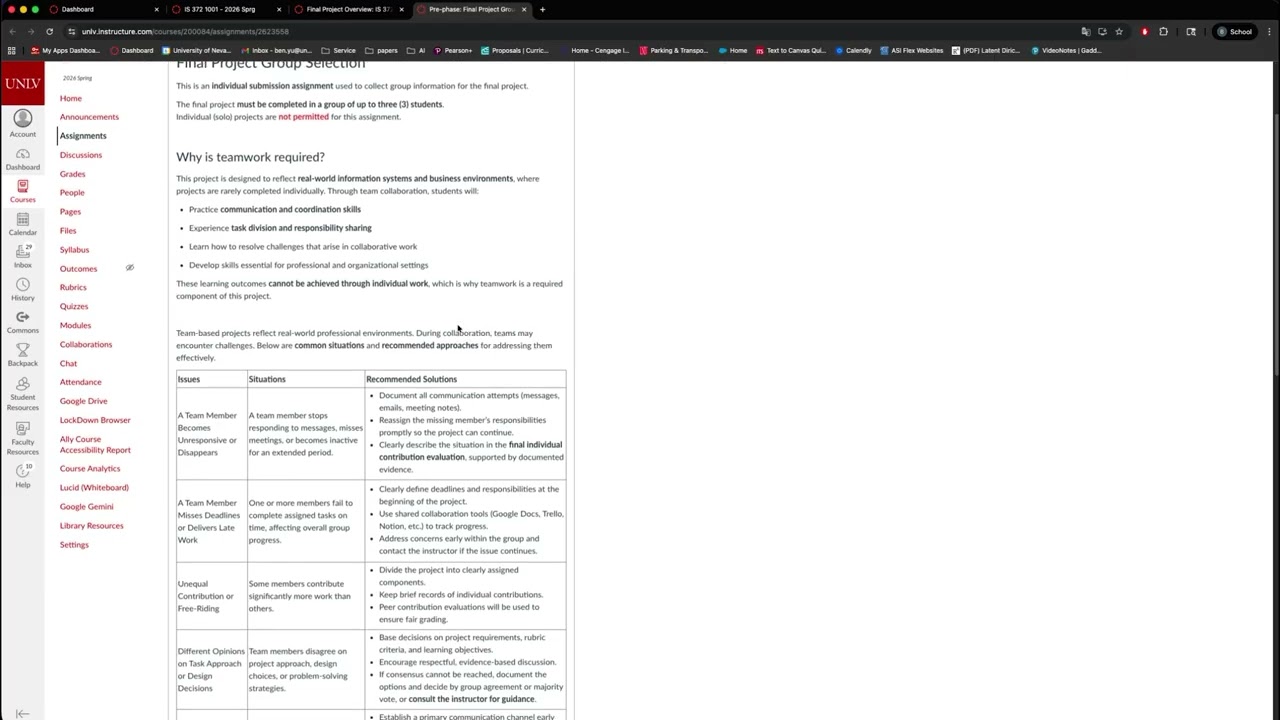Click the hidden-eye icon beside Outcomes
This screenshot has height=720, width=1280.
[x=129, y=268]
